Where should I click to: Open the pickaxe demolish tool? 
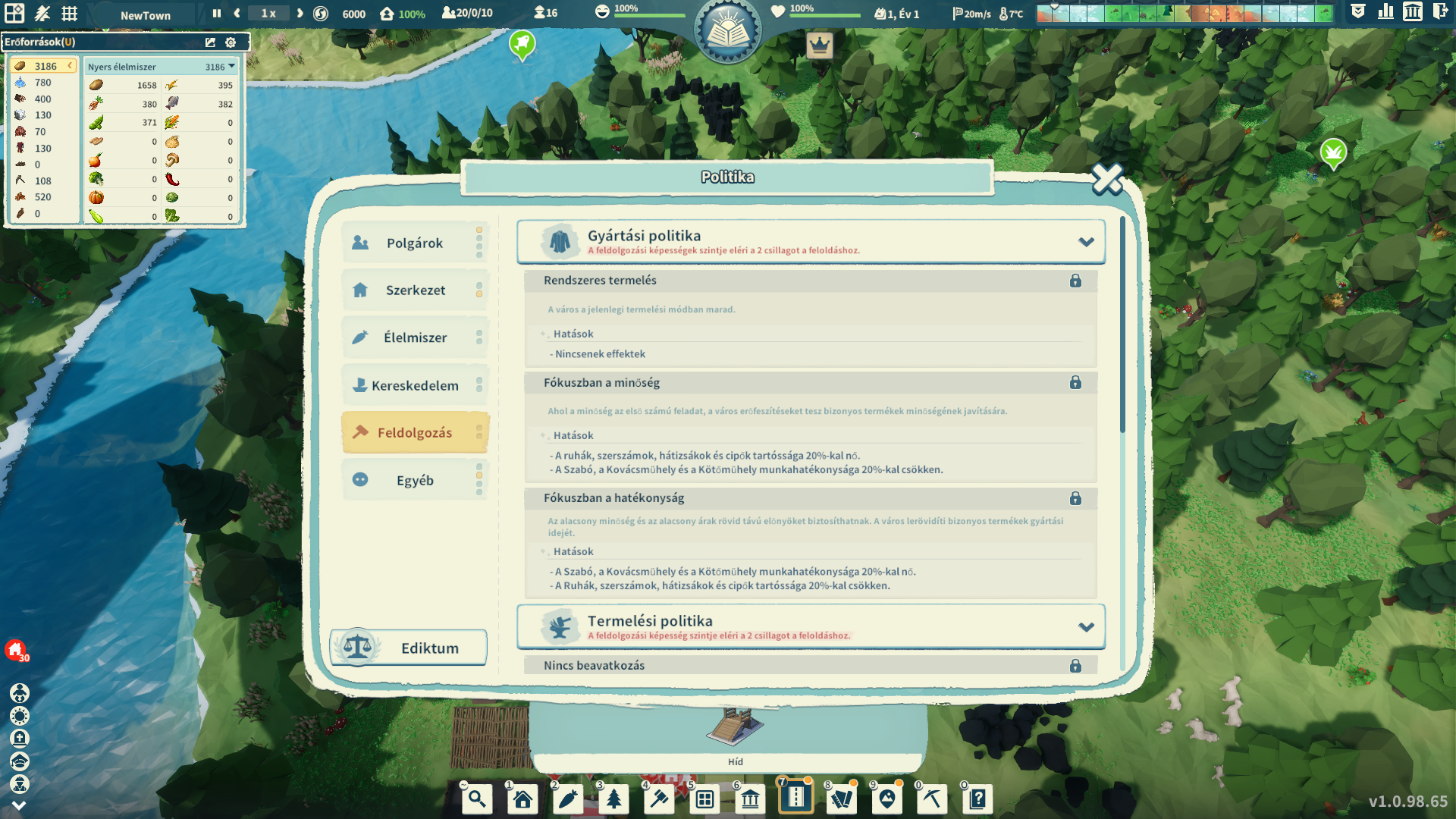pyautogui.click(x=932, y=799)
